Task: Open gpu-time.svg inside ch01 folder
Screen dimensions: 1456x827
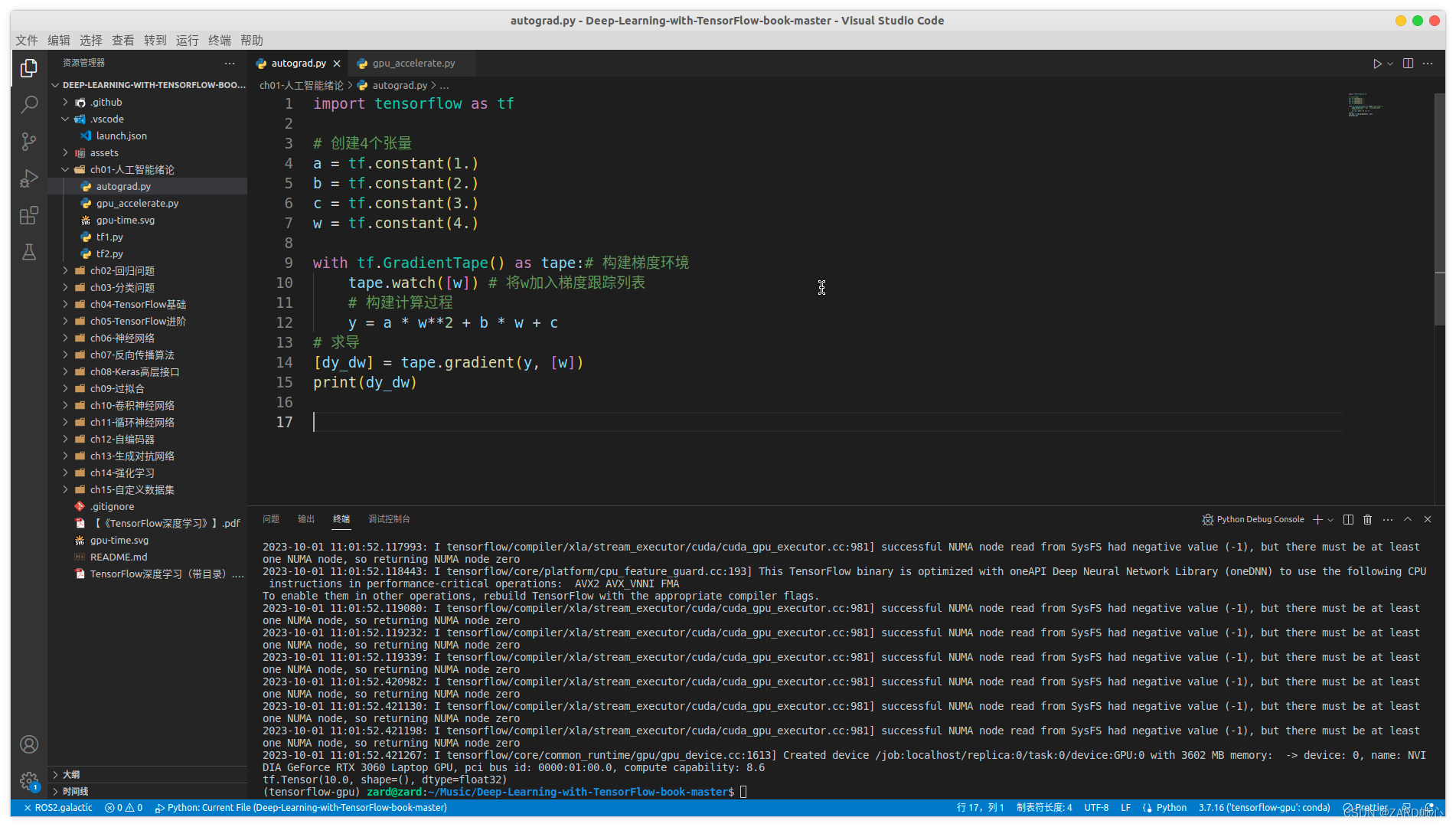Action: click(x=147, y=221)
